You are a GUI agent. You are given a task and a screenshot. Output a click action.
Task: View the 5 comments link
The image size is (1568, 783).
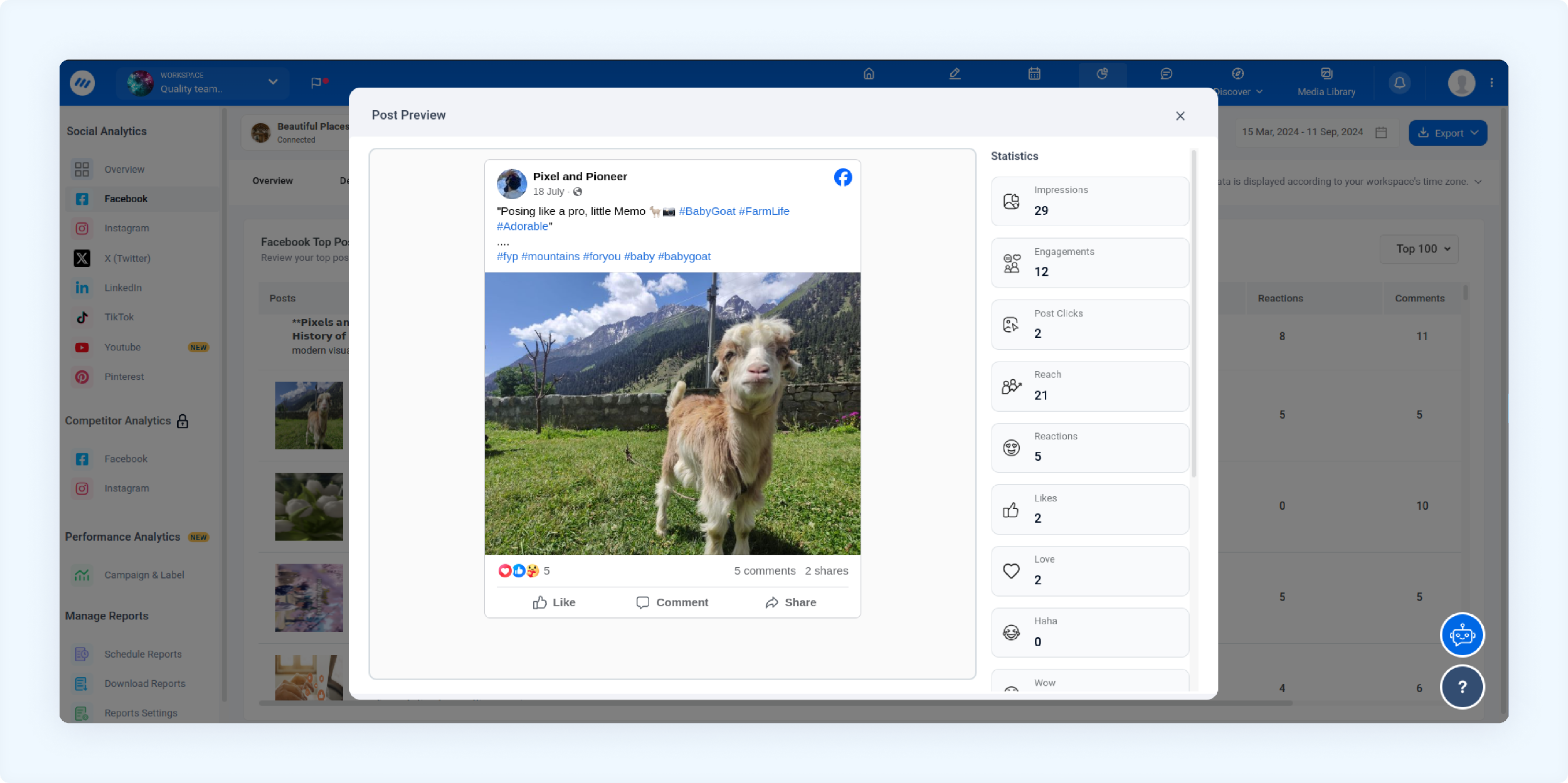pyautogui.click(x=765, y=571)
